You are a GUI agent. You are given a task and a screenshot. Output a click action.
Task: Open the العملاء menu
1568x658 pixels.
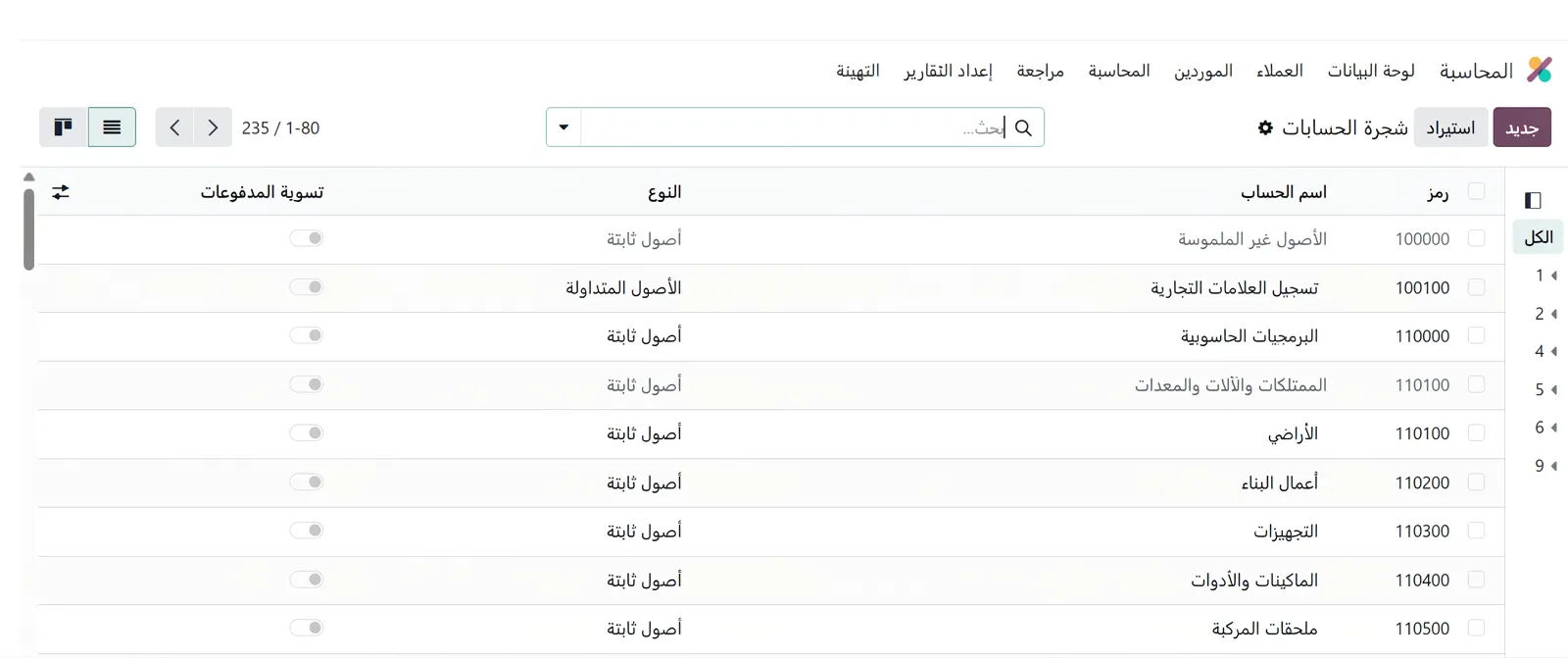[x=1280, y=71]
